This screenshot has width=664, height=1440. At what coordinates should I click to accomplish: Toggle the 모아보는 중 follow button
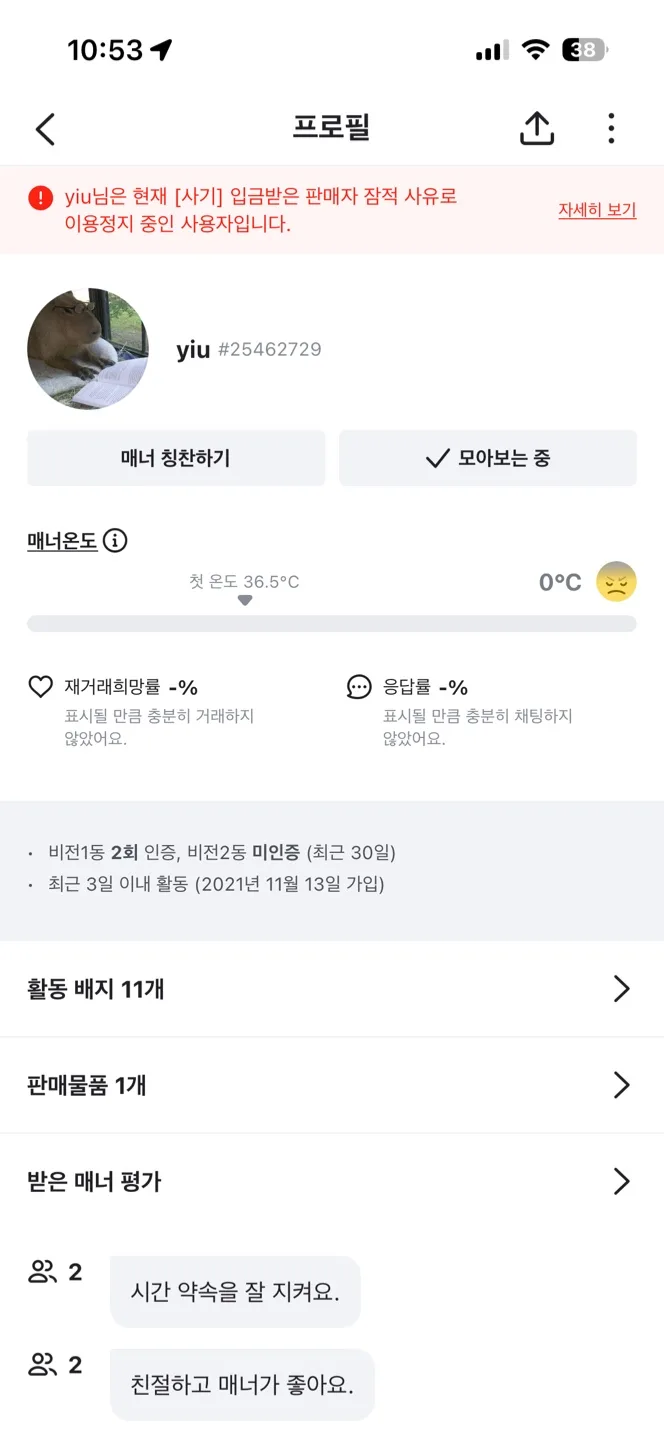pos(488,459)
